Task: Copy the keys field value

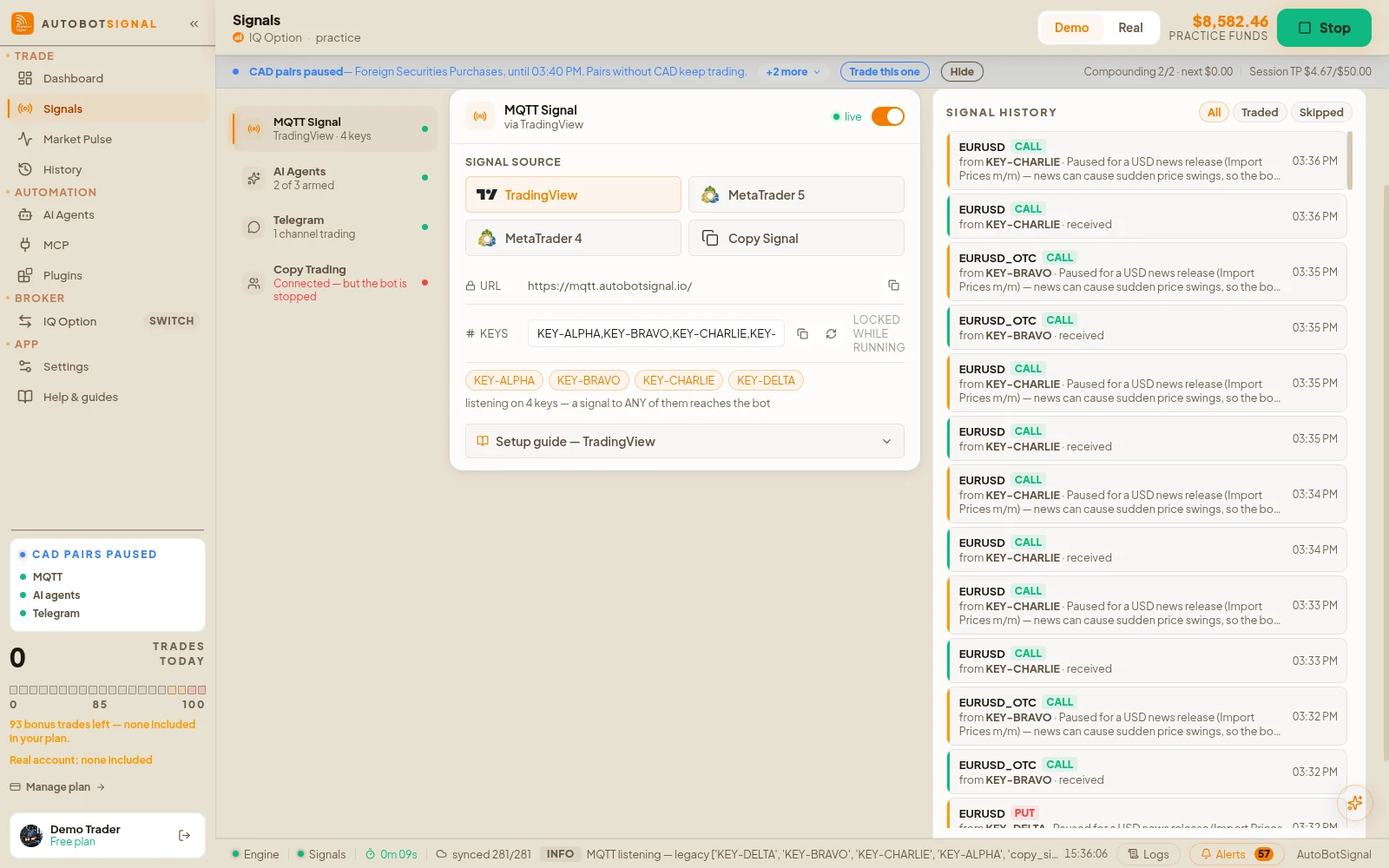Action: (803, 333)
